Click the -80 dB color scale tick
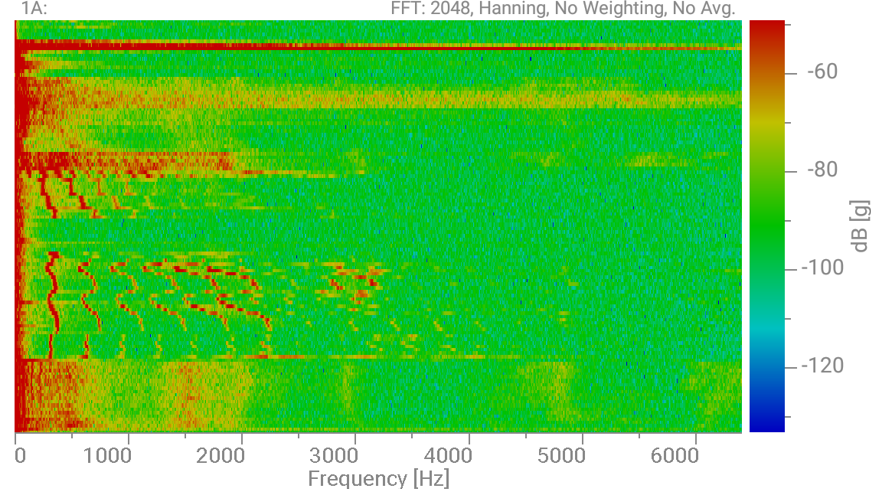Screen dimensions: 871x489 tap(820, 170)
